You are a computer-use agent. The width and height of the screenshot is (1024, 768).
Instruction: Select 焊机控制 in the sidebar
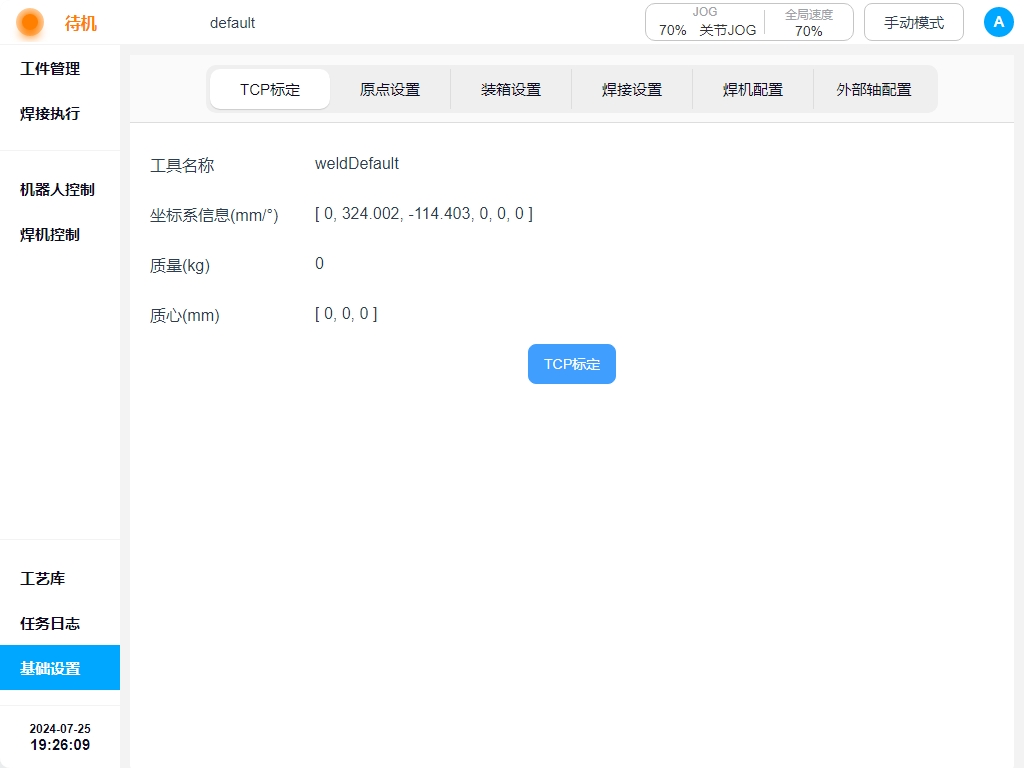coord(50,235)
